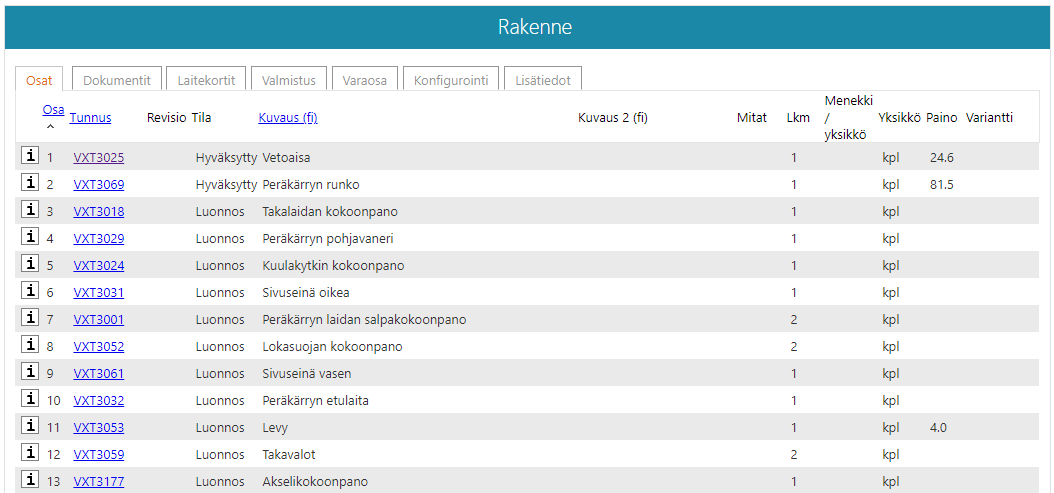
Task: Click the info icon for Vetoaisa row
Action: (30, 156)
